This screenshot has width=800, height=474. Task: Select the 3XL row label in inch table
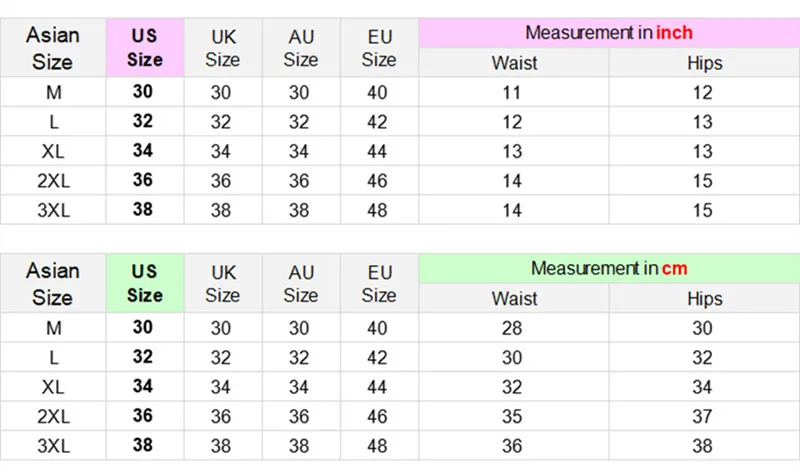click(x=52, y=211)
